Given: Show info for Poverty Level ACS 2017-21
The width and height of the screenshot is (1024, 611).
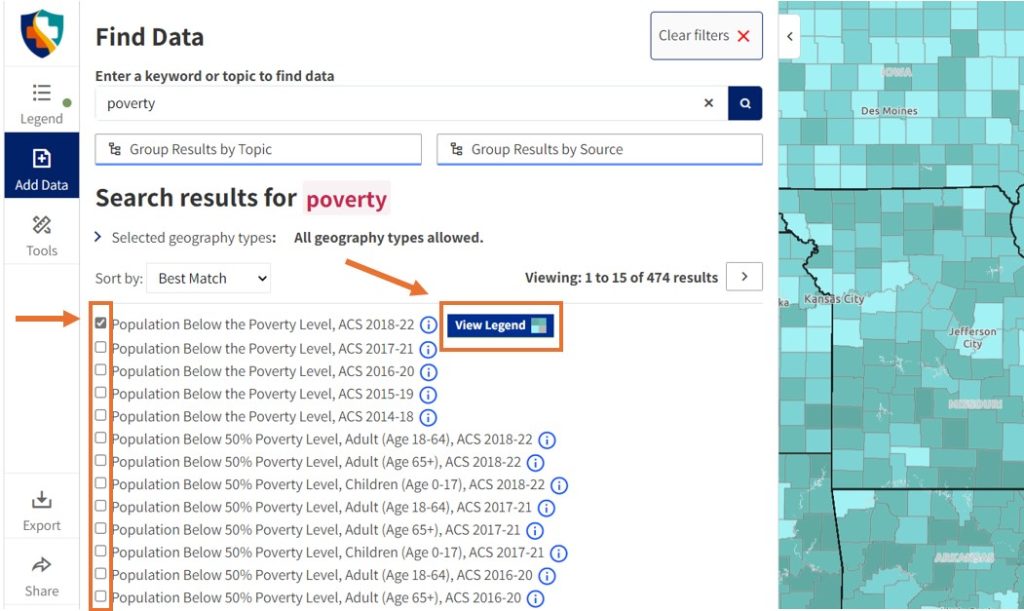Looking at the screenshot, I should click(x=428, y=349).
